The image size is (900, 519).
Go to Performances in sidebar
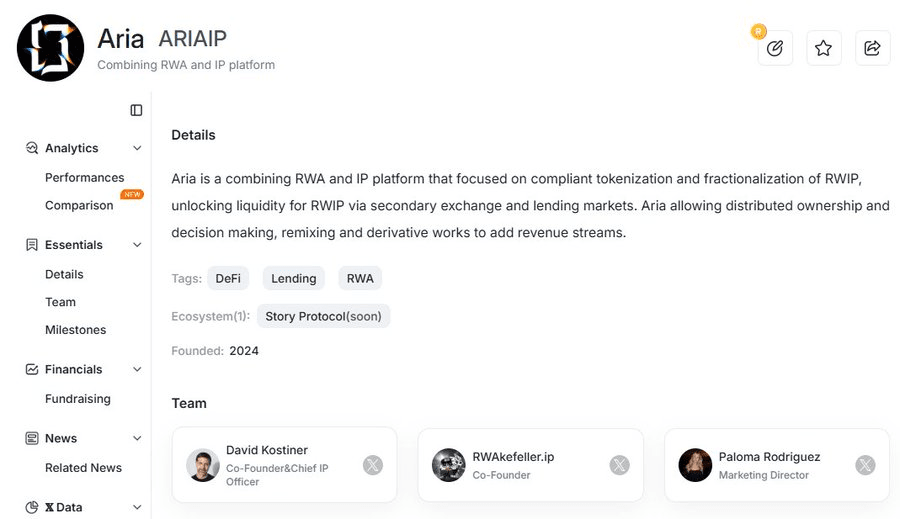(x=85, y=178)
